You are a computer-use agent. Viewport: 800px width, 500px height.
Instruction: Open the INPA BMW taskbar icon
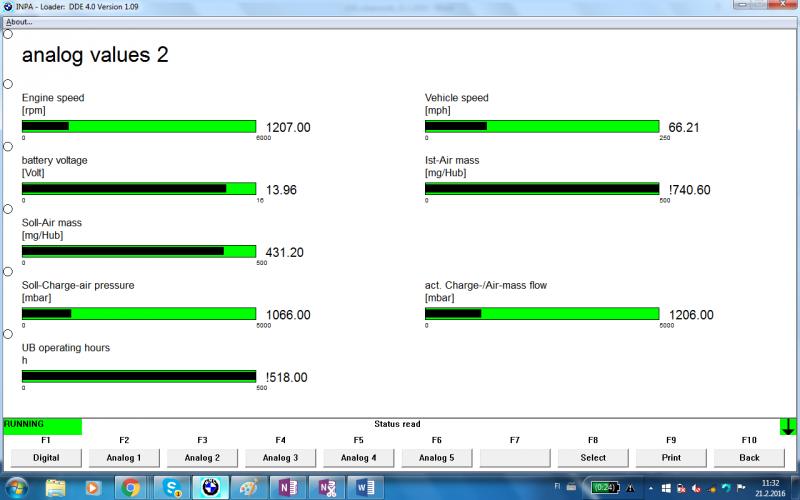coord(209,488)
